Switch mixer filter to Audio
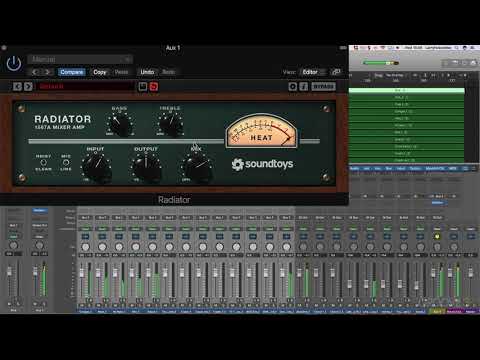The image size is (480, 360). (354, 169)
